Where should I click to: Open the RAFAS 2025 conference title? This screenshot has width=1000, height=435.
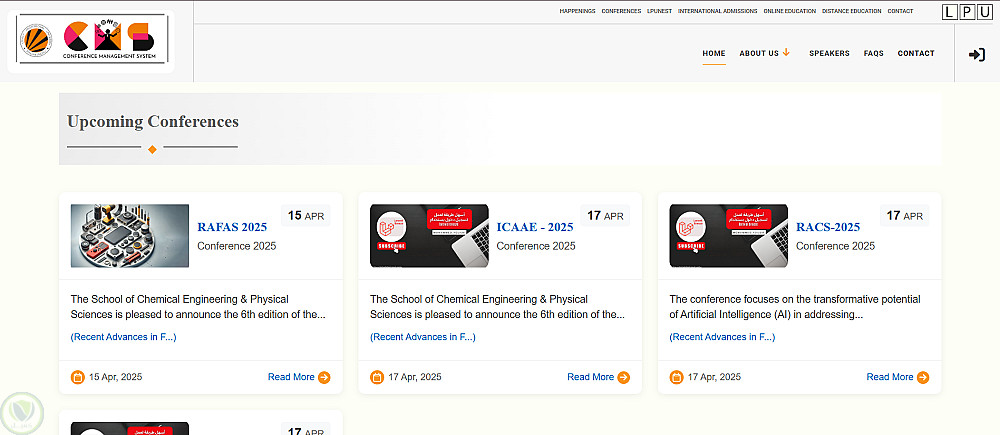(x=232, y=227)
